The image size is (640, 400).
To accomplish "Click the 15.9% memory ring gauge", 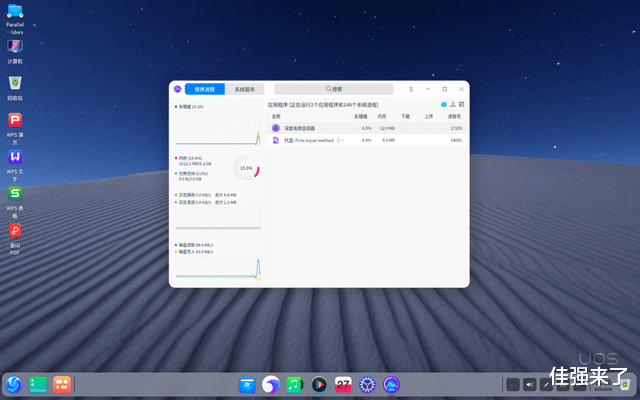I will [x=246, y=168].
